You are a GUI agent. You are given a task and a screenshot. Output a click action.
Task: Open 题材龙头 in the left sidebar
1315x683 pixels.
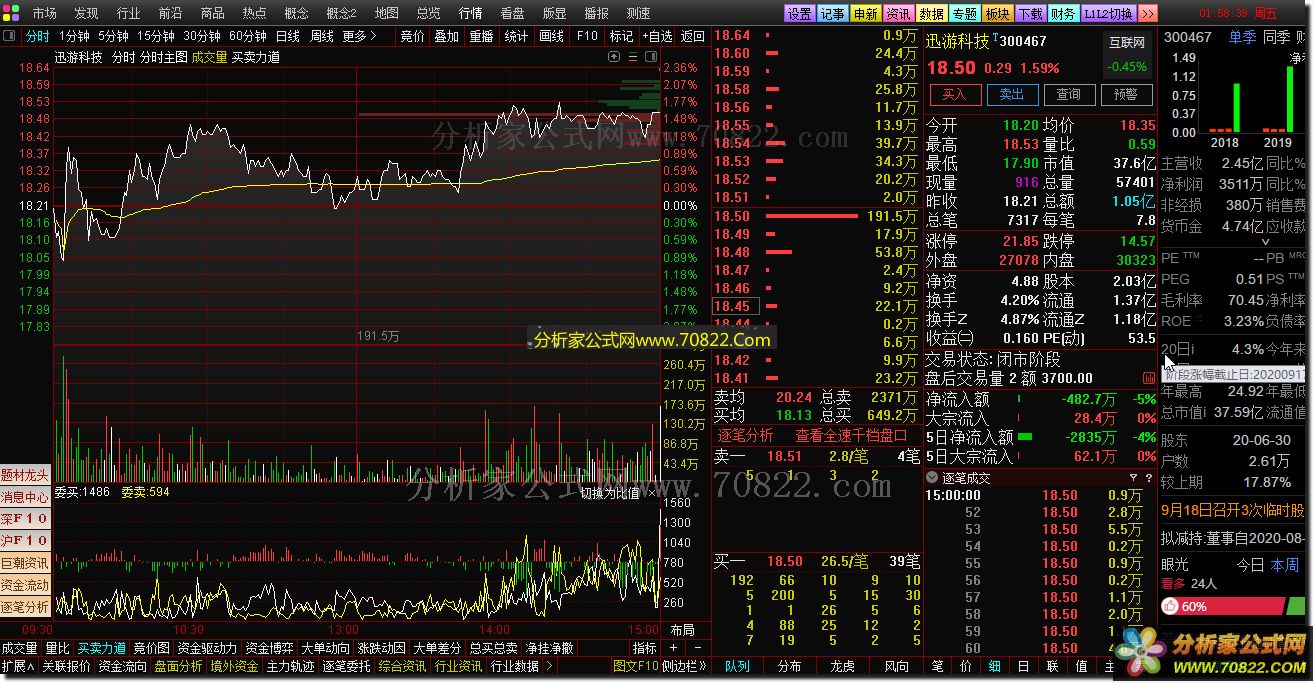[x=25, y=475]
